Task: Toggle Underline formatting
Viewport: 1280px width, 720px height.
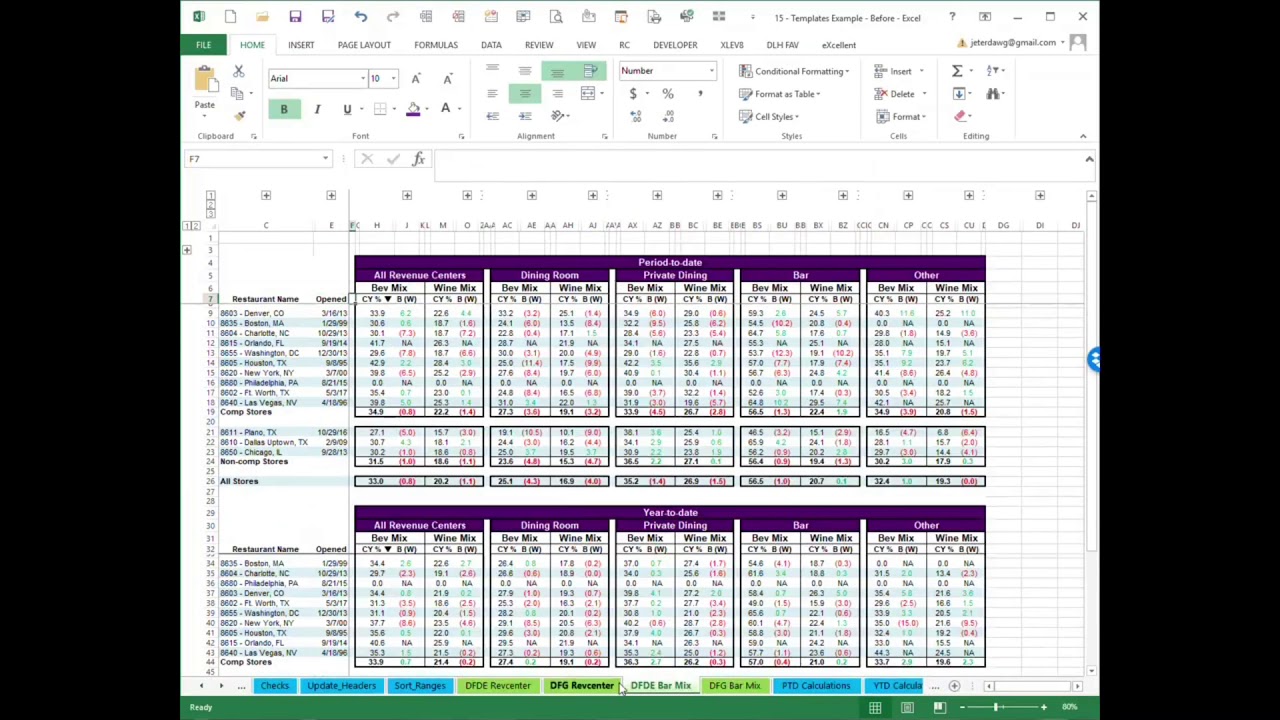Action: [x=347, y=109]
